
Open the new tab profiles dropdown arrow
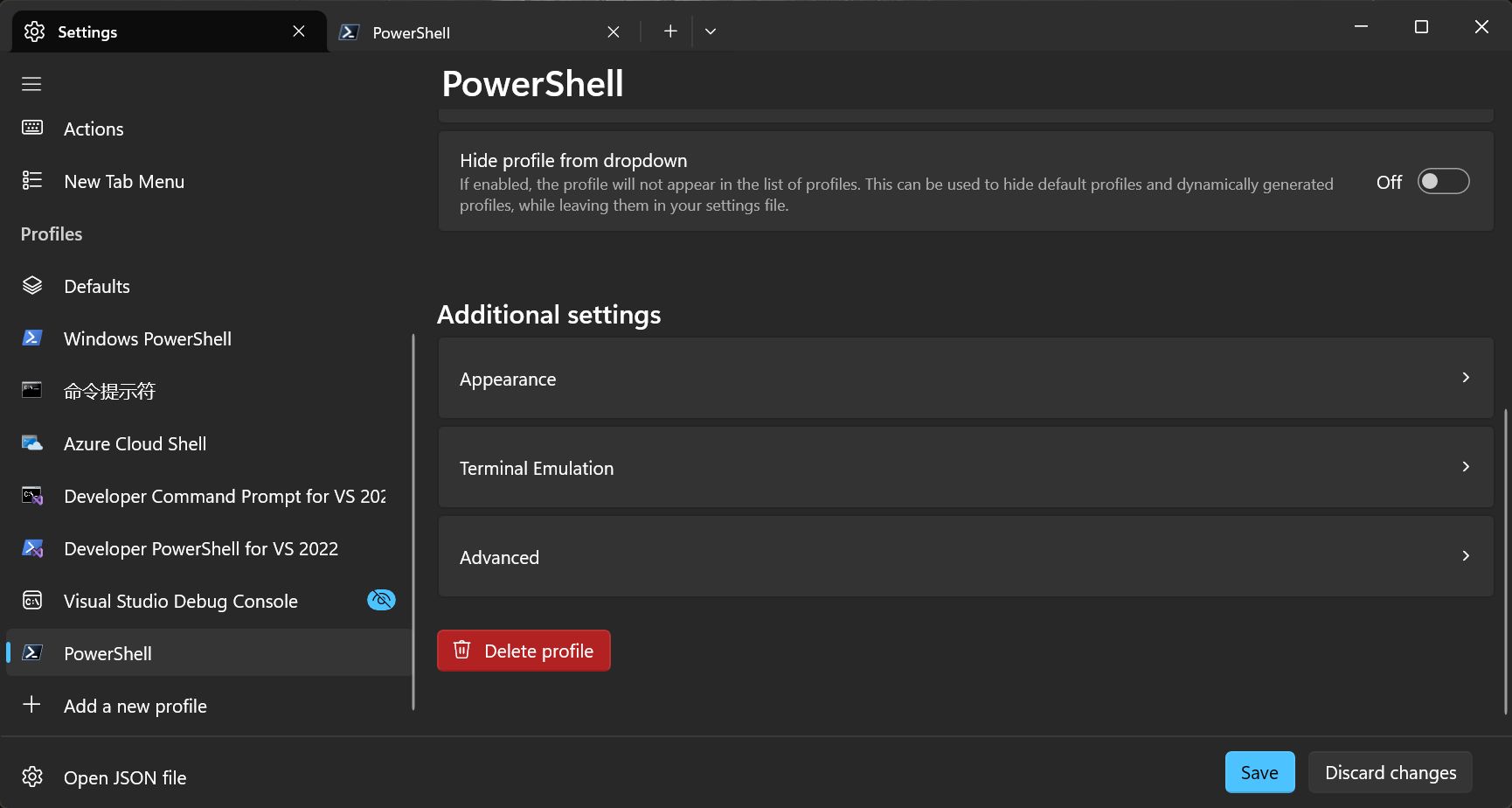pyautogui.click(x=711, y=31)
